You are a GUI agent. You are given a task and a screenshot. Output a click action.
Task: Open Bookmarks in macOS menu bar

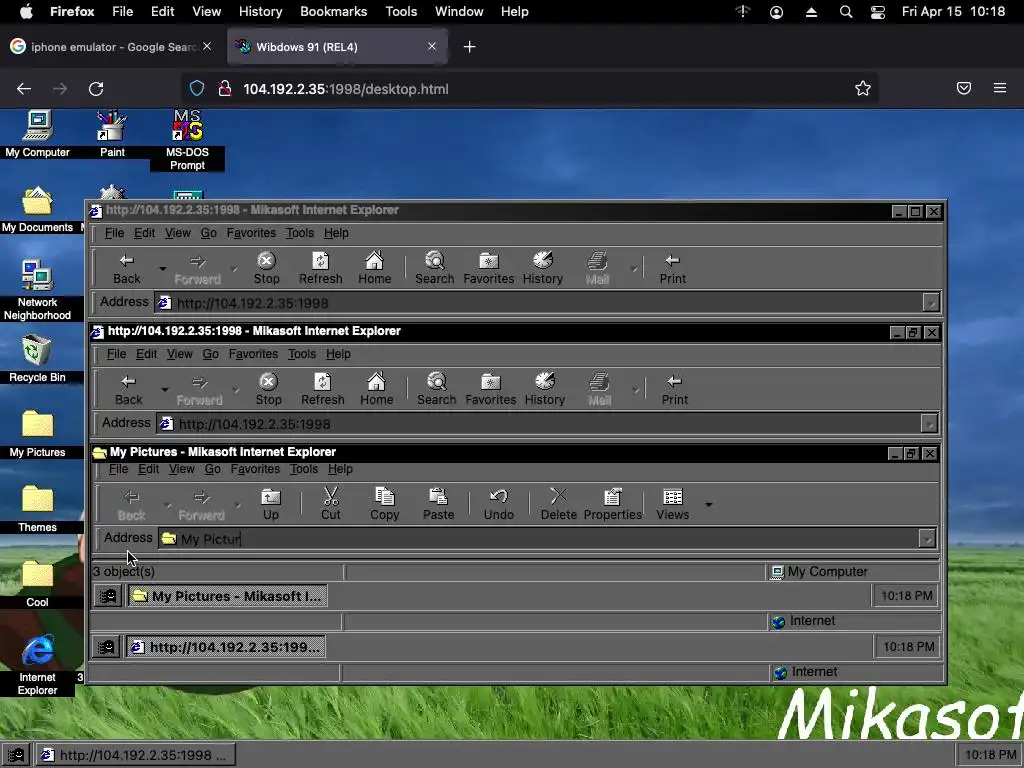pyautogui.click(x=333, y=12)
